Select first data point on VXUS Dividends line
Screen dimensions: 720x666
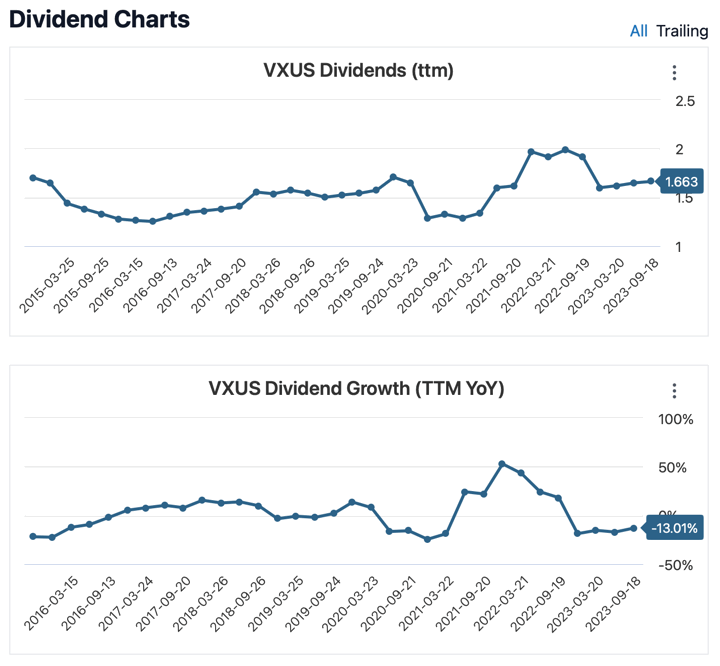coord(33,178)
